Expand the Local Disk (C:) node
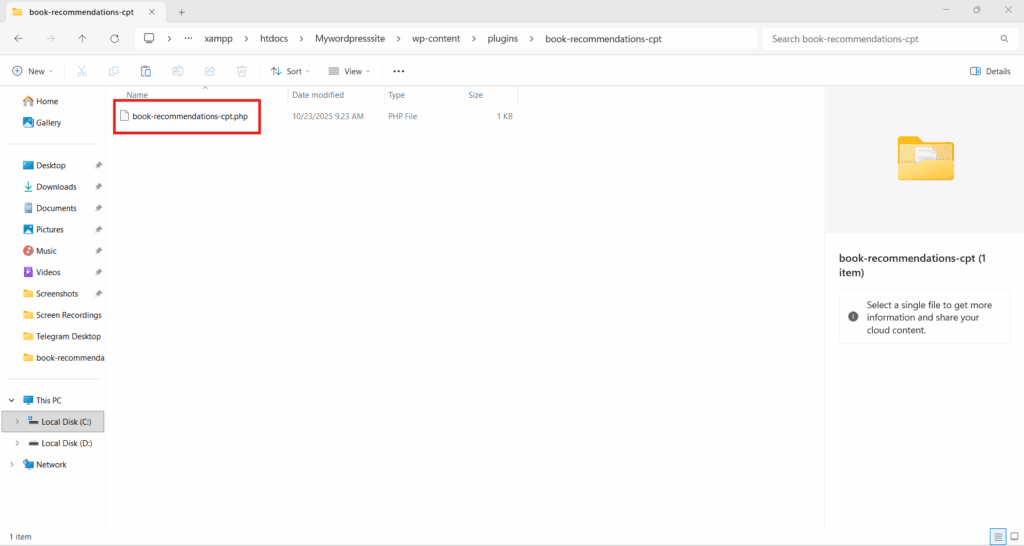The height and width of the screenshot is (546, 1024). [17, 422]
